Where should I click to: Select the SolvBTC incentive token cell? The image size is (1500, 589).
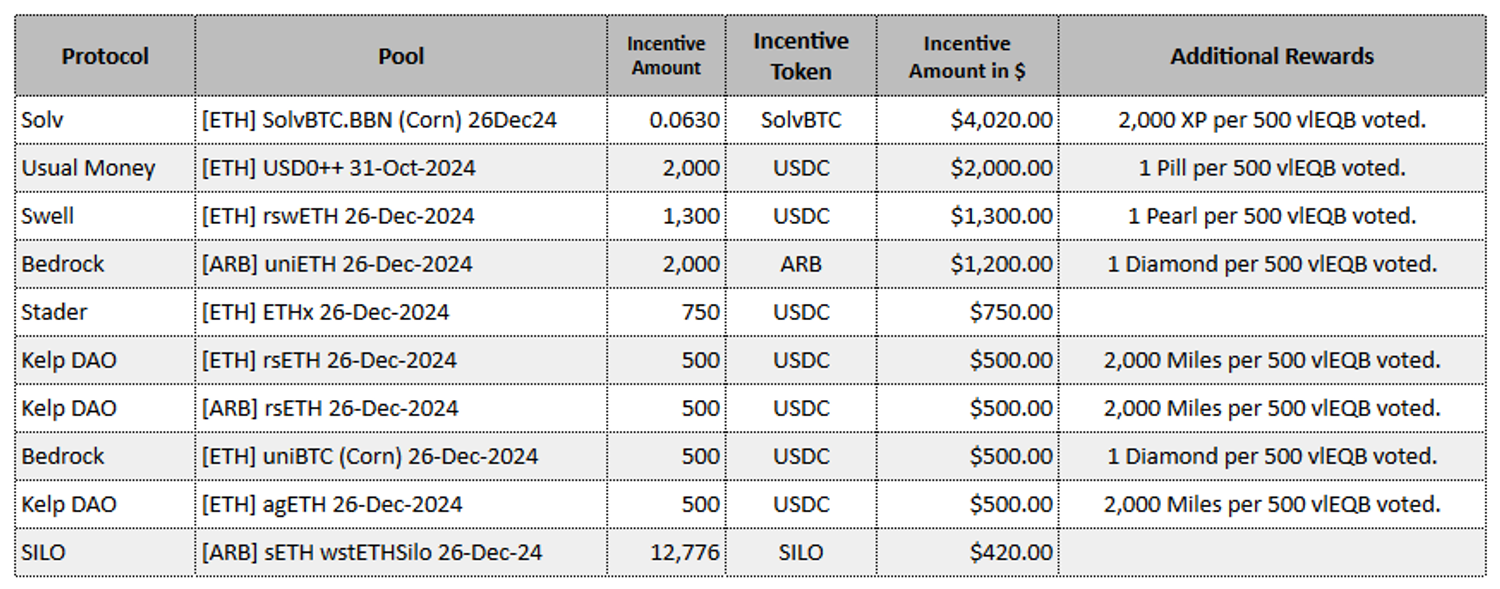(x=801, y=120)
